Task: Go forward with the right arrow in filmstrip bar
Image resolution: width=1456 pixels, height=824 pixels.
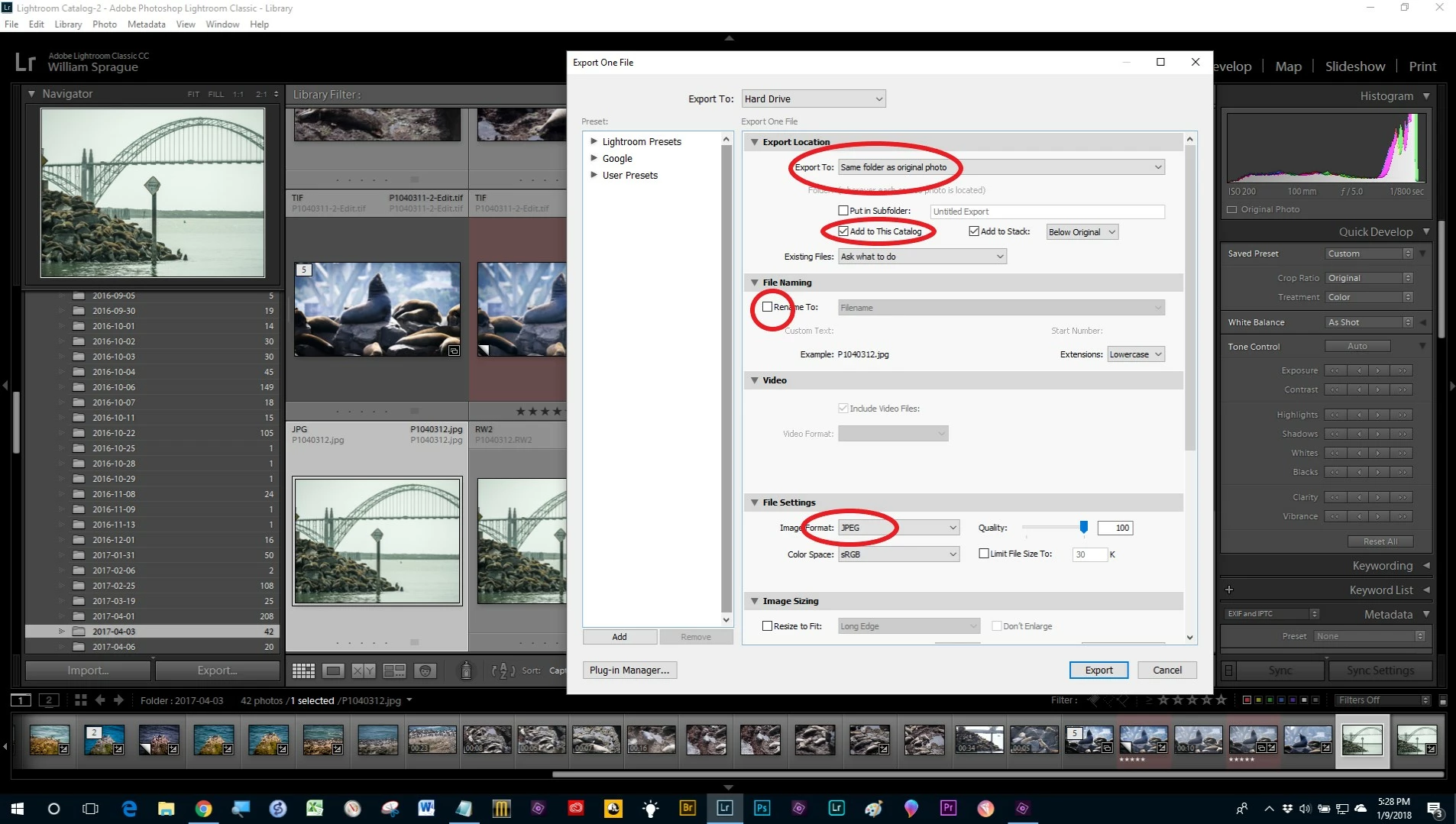Action: pos(118,700)
